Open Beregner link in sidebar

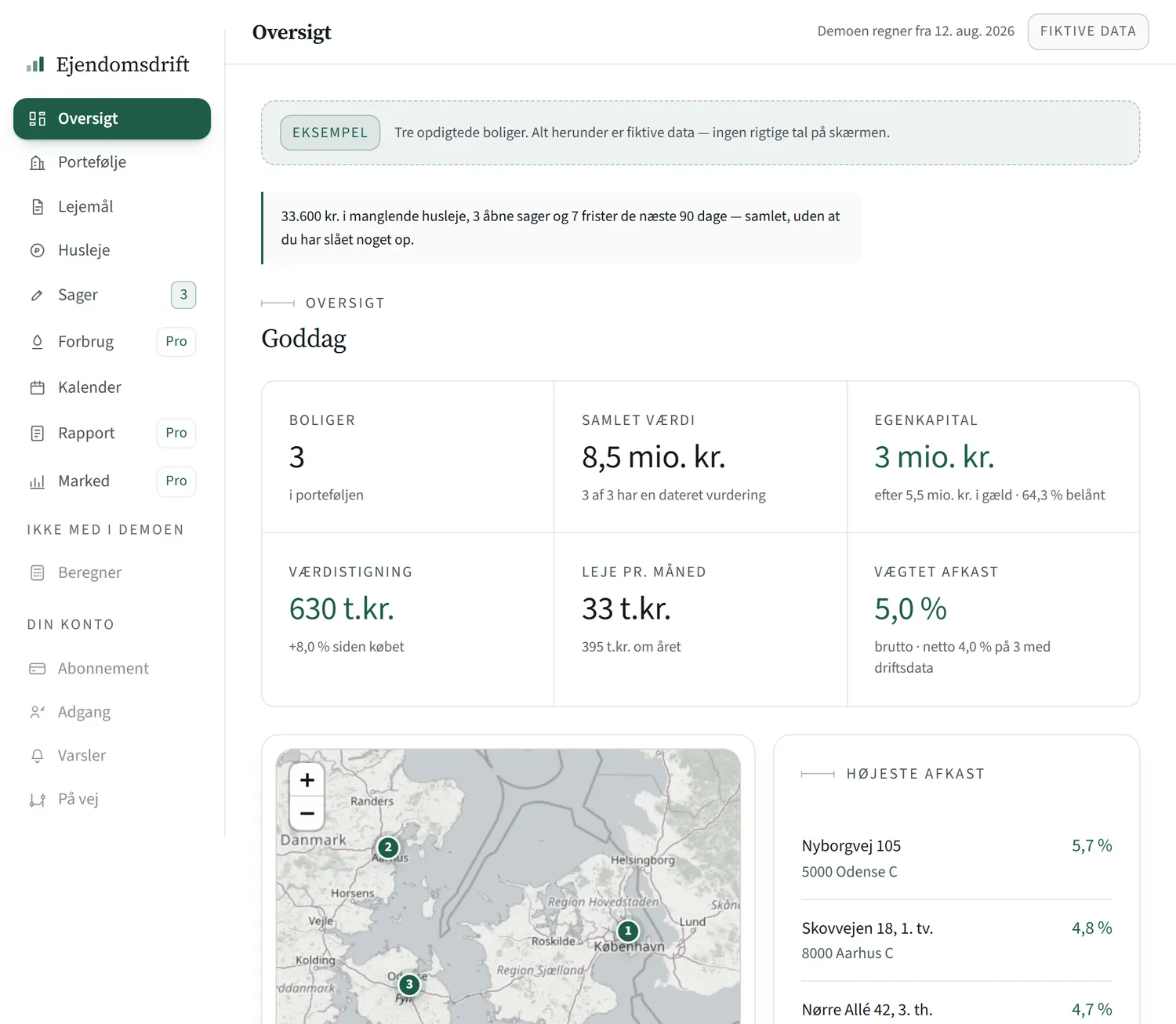[112, 573]
